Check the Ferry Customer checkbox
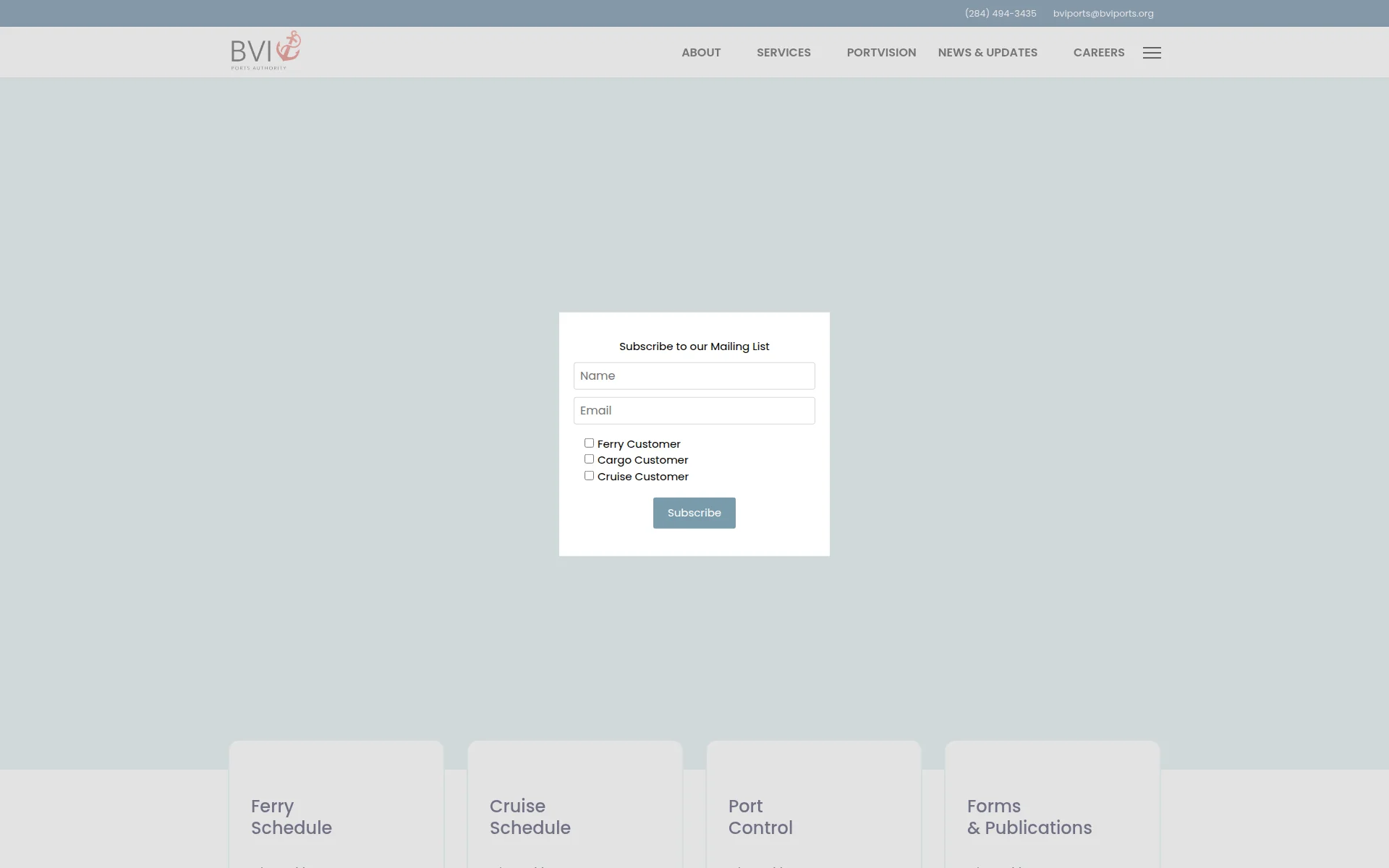The height and width of the screenshot is (868, 1389). click(589, 443)
